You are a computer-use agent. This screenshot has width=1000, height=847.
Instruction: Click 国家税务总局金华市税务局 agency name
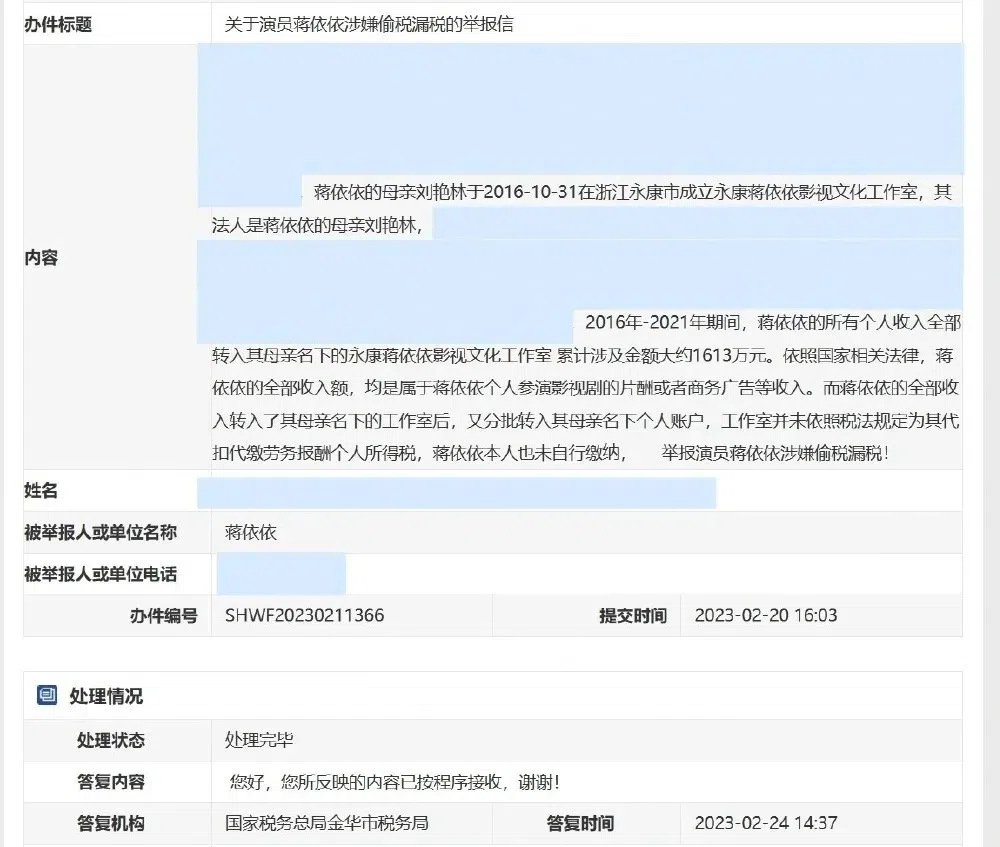pyautogui.click(x=327, y=824)
